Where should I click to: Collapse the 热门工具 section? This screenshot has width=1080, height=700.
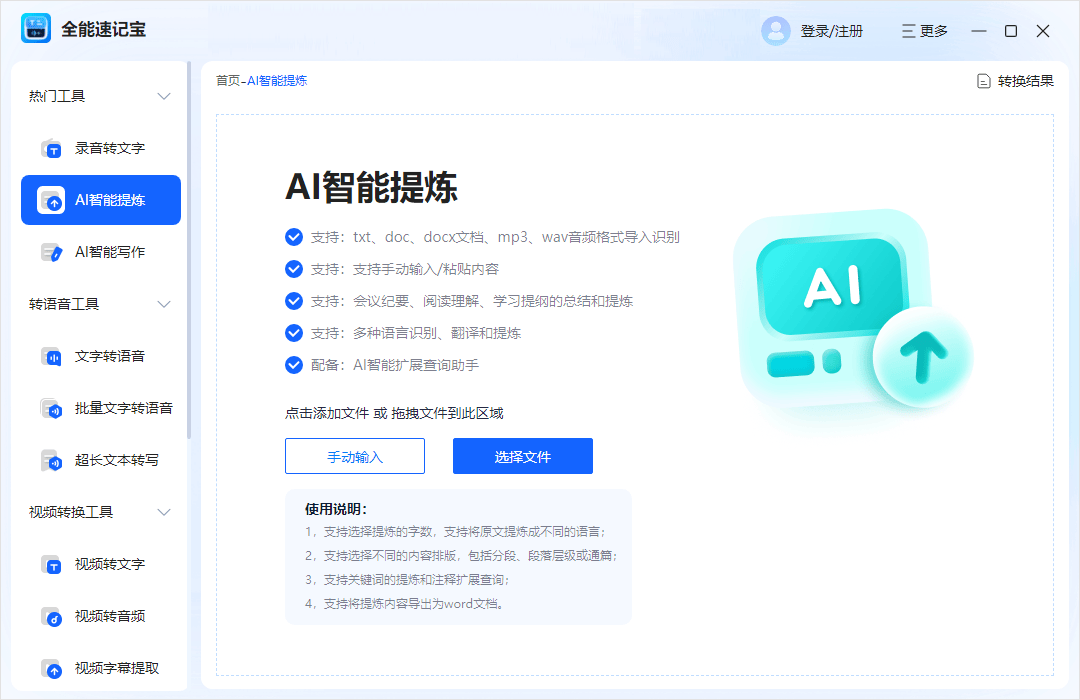click(165, 96)
